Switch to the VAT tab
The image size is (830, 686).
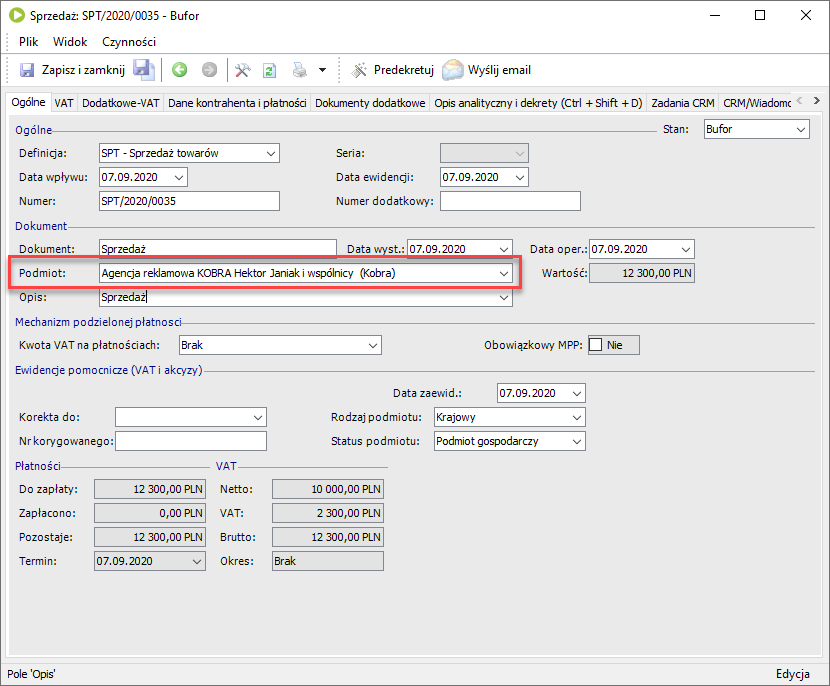[x=64, y=103]
